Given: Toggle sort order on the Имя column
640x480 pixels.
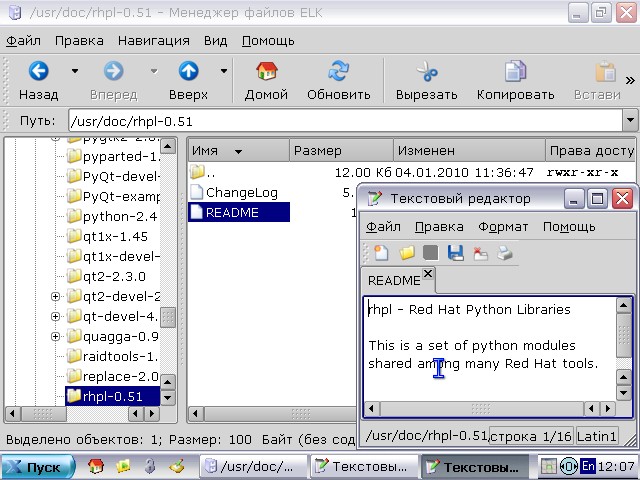Looking at the screenshot, I should pos(238,151).
